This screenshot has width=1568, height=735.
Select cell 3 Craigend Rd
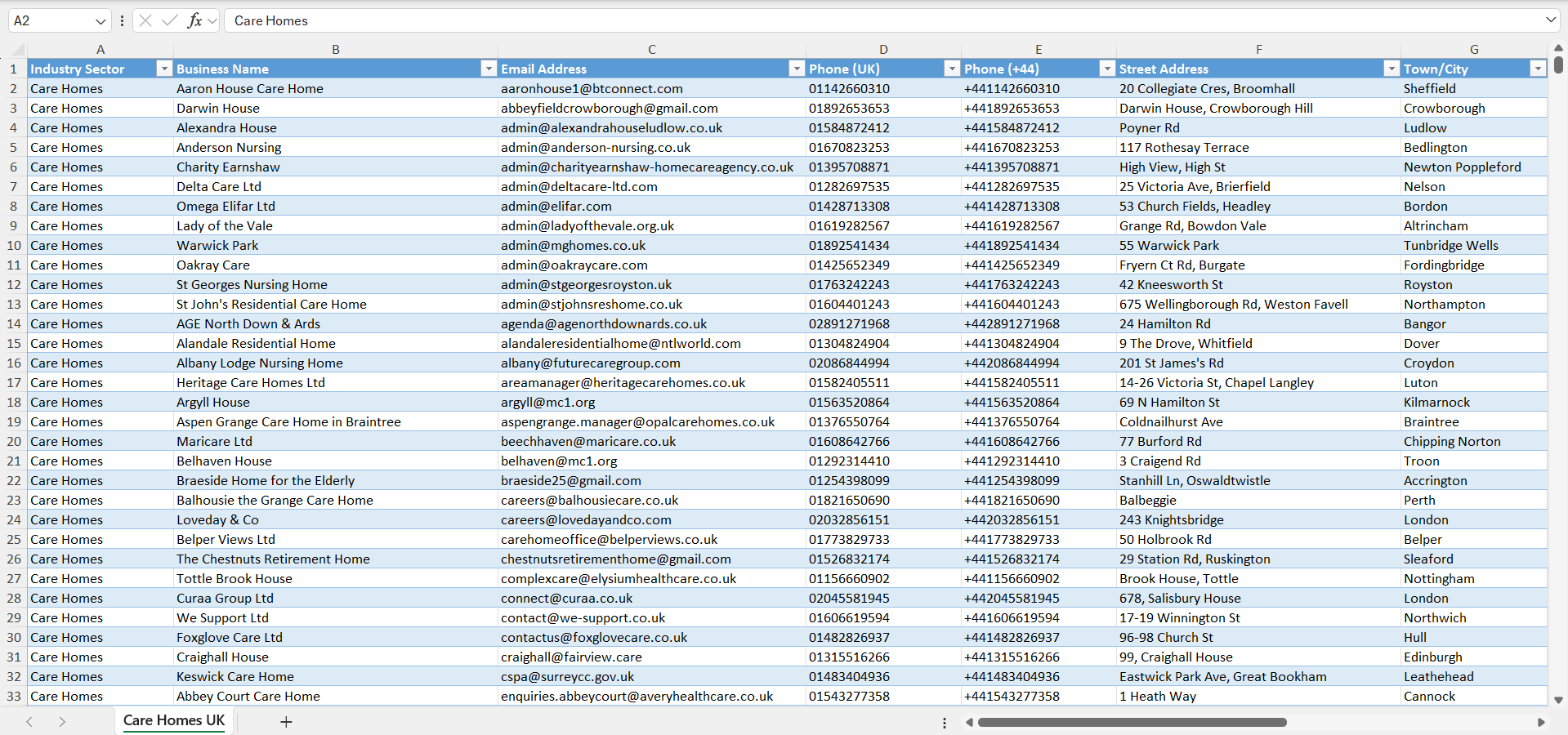[1259, 461]
